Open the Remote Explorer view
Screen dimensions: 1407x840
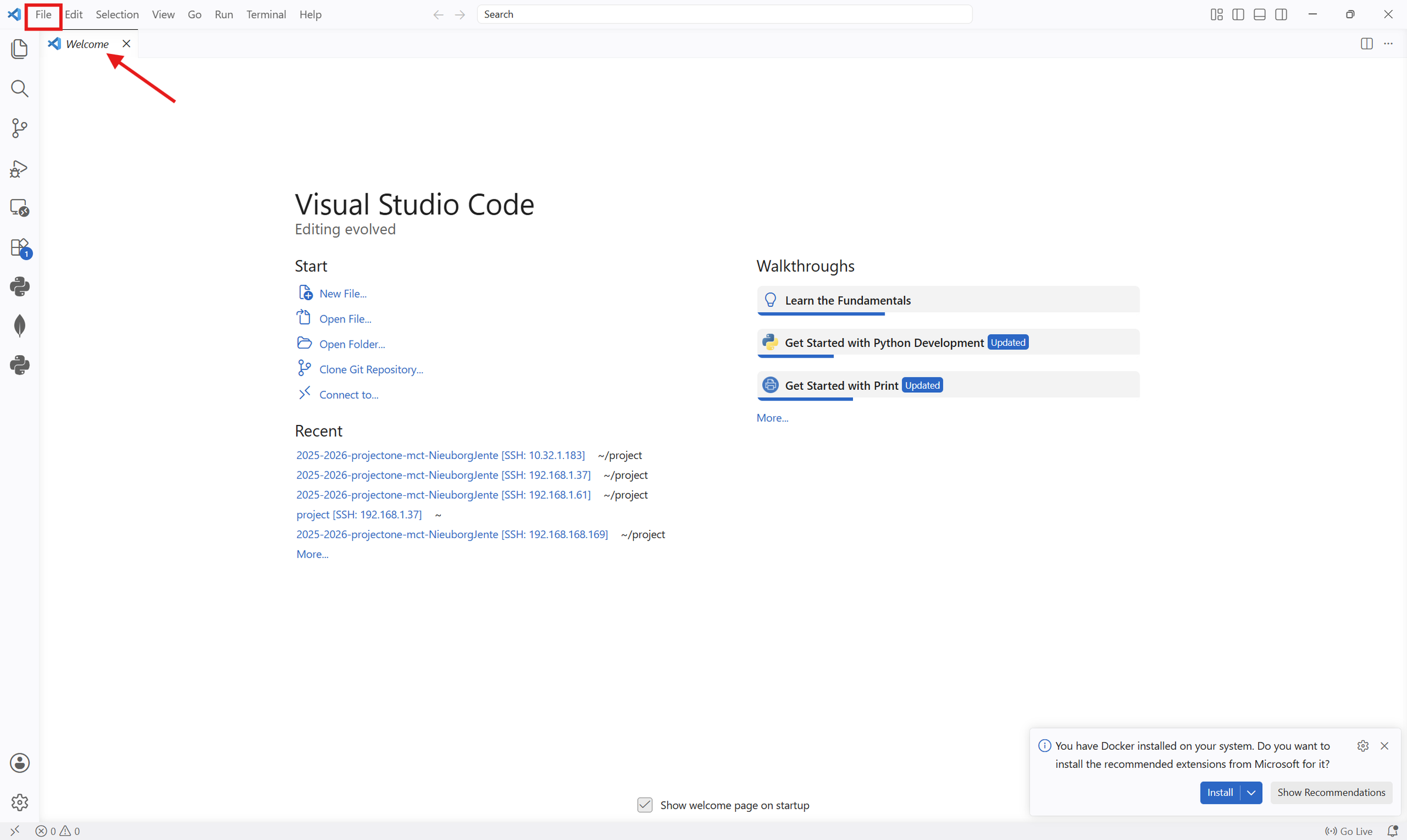tap(19, 208)
